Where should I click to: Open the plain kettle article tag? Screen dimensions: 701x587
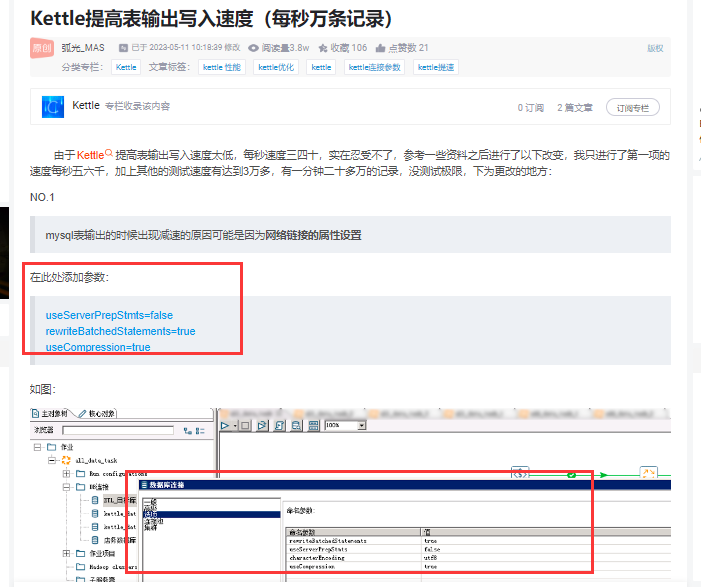321,68
